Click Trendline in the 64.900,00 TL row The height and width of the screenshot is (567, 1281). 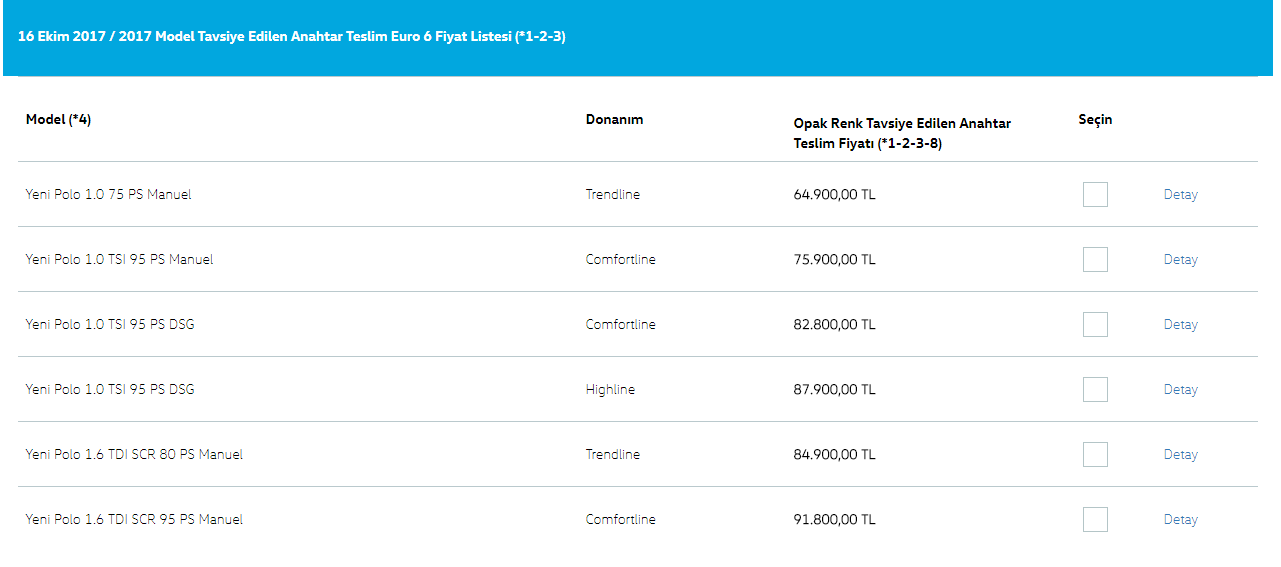click(x=613, y=195)
